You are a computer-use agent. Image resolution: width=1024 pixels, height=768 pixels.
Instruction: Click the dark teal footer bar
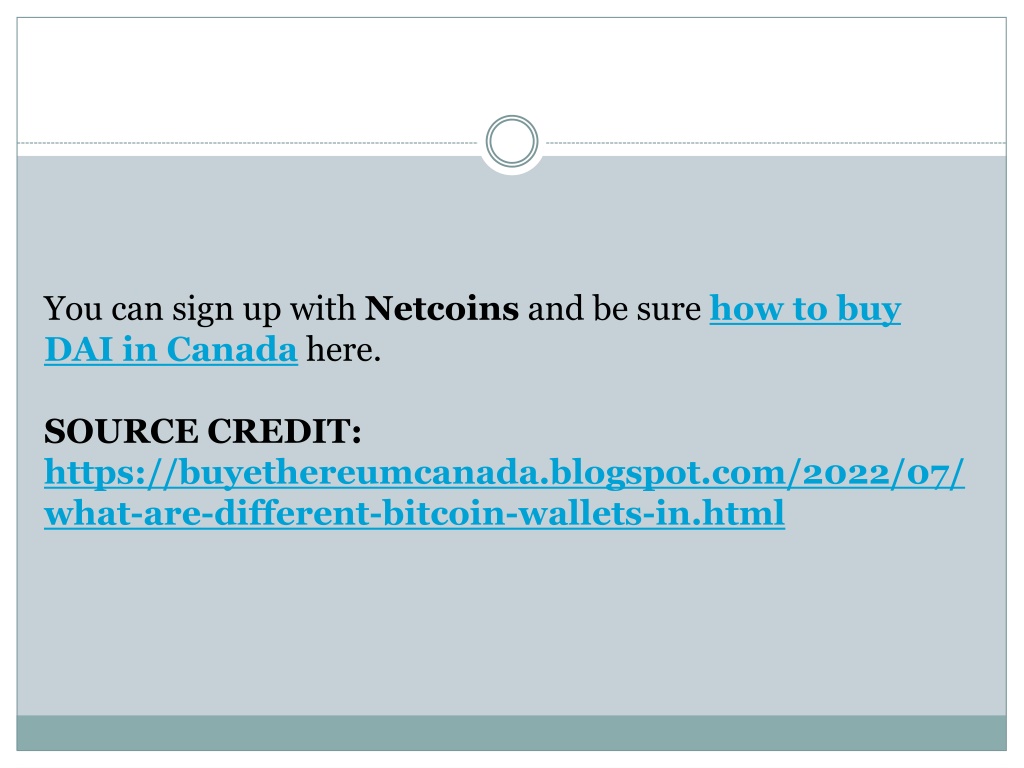pos(511,733)
